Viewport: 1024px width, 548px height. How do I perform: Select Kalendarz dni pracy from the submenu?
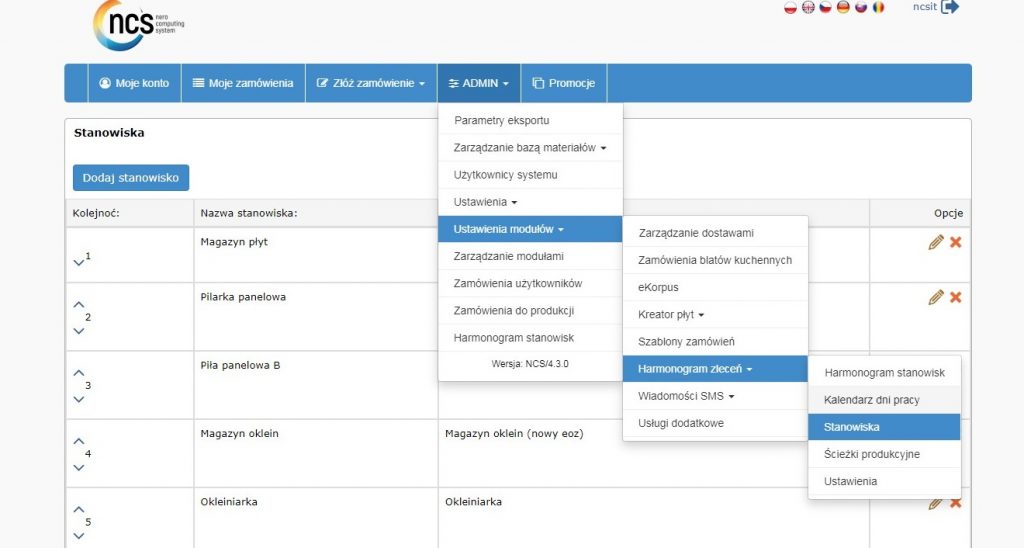(871, 400)
